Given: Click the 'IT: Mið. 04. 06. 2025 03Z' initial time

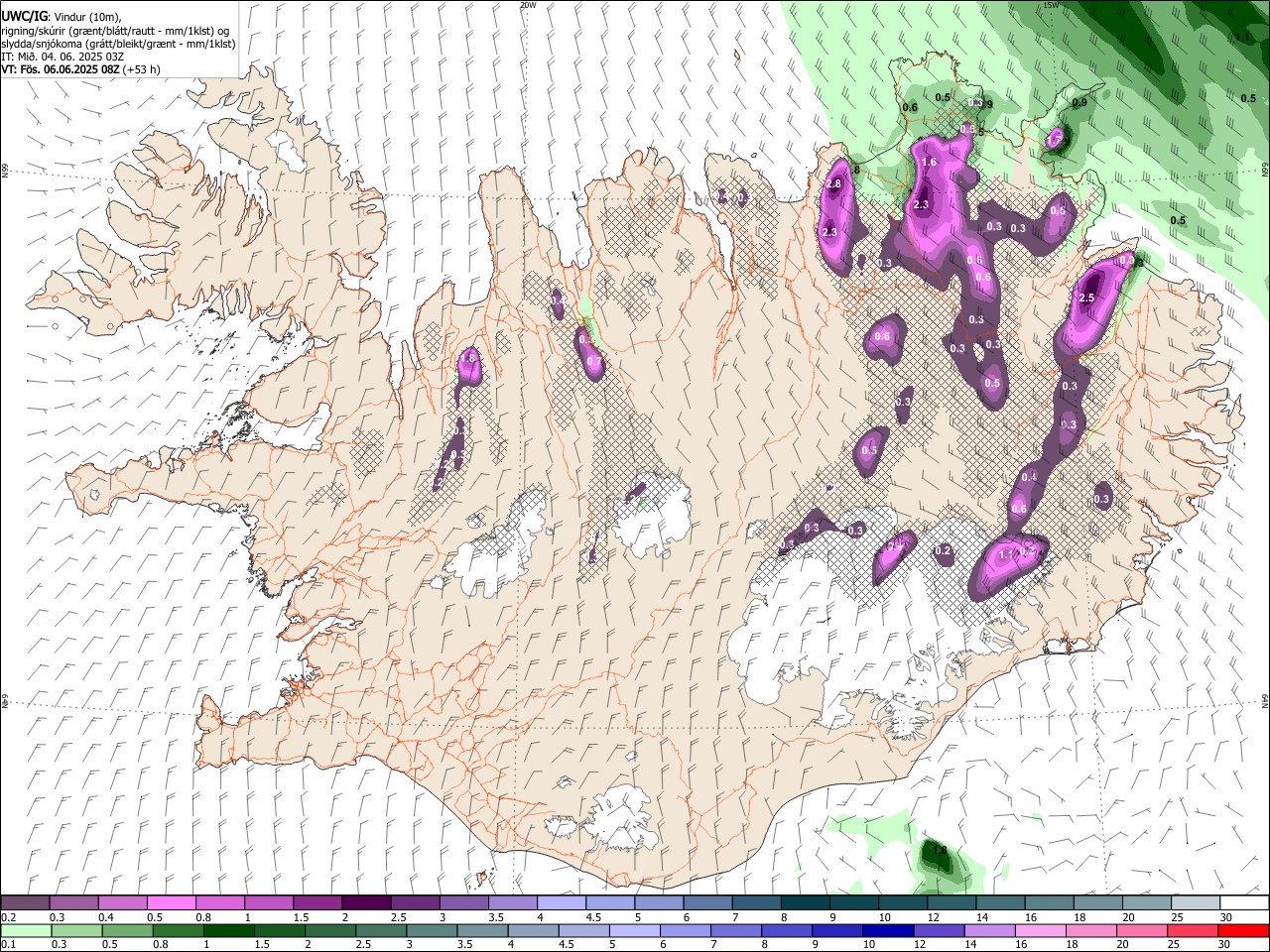Looking at the screenshot, I should click(x=63, y=57).
